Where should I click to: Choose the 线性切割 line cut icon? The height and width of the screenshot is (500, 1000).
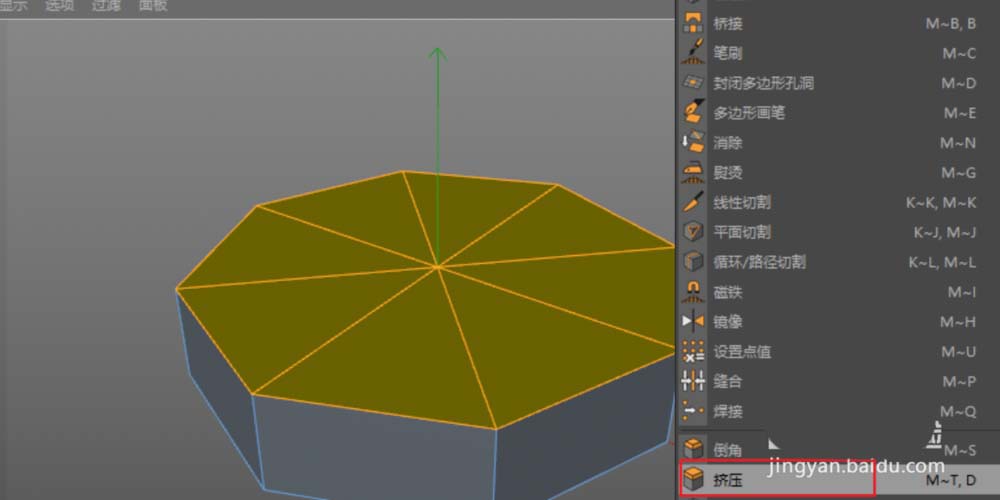click(693, 202)
